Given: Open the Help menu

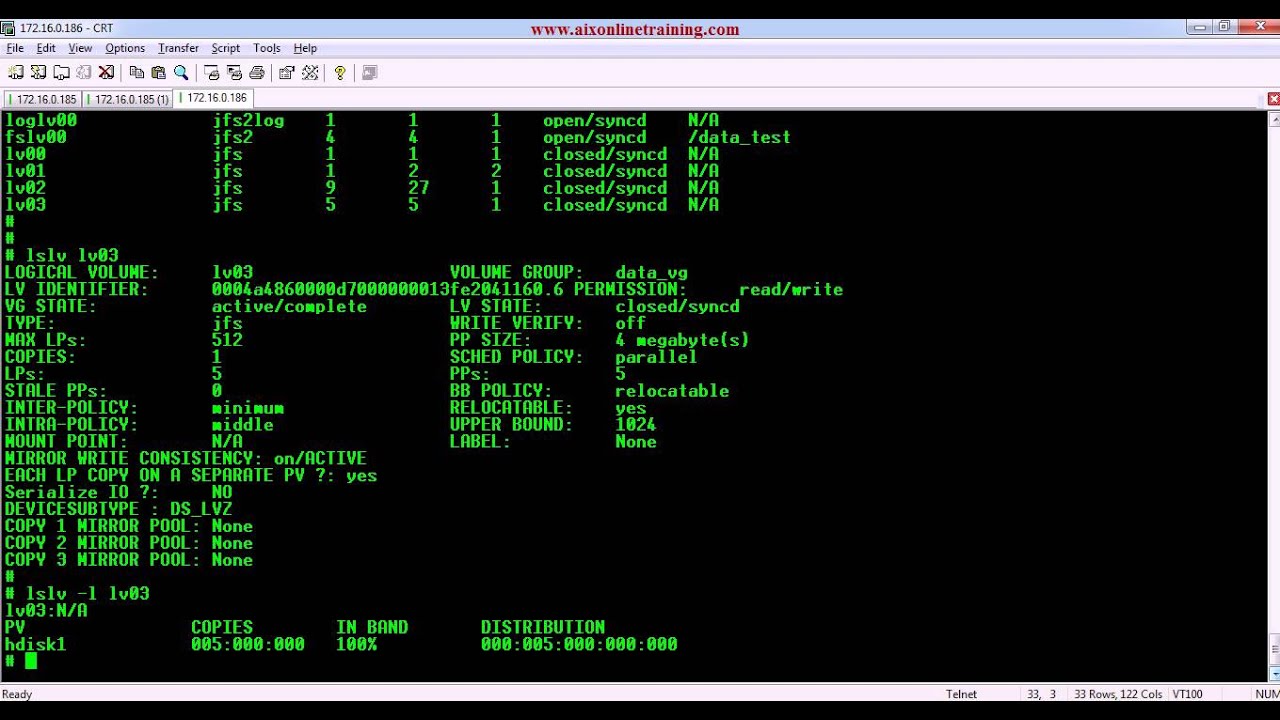Looking at the screenshot, I should point(305,48).
